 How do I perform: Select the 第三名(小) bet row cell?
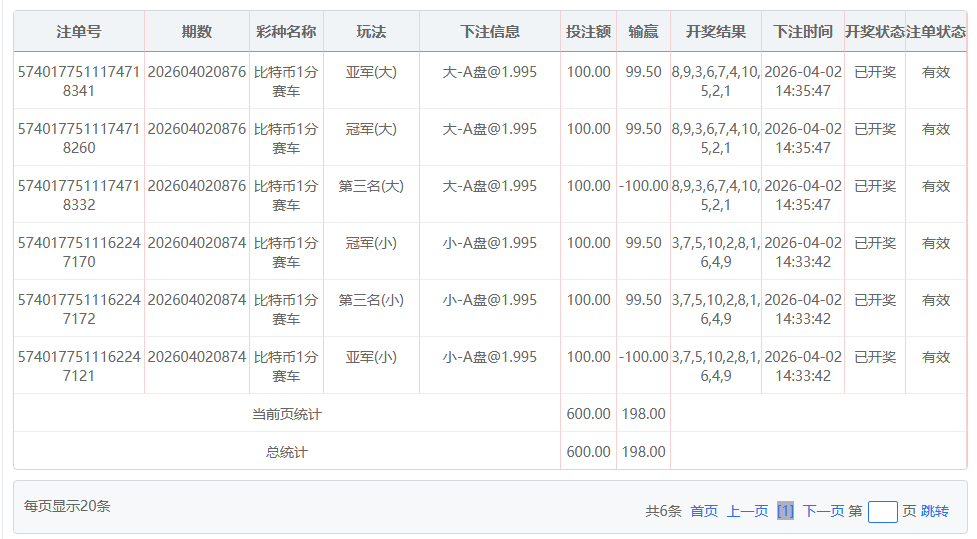[x=371, y=300]
